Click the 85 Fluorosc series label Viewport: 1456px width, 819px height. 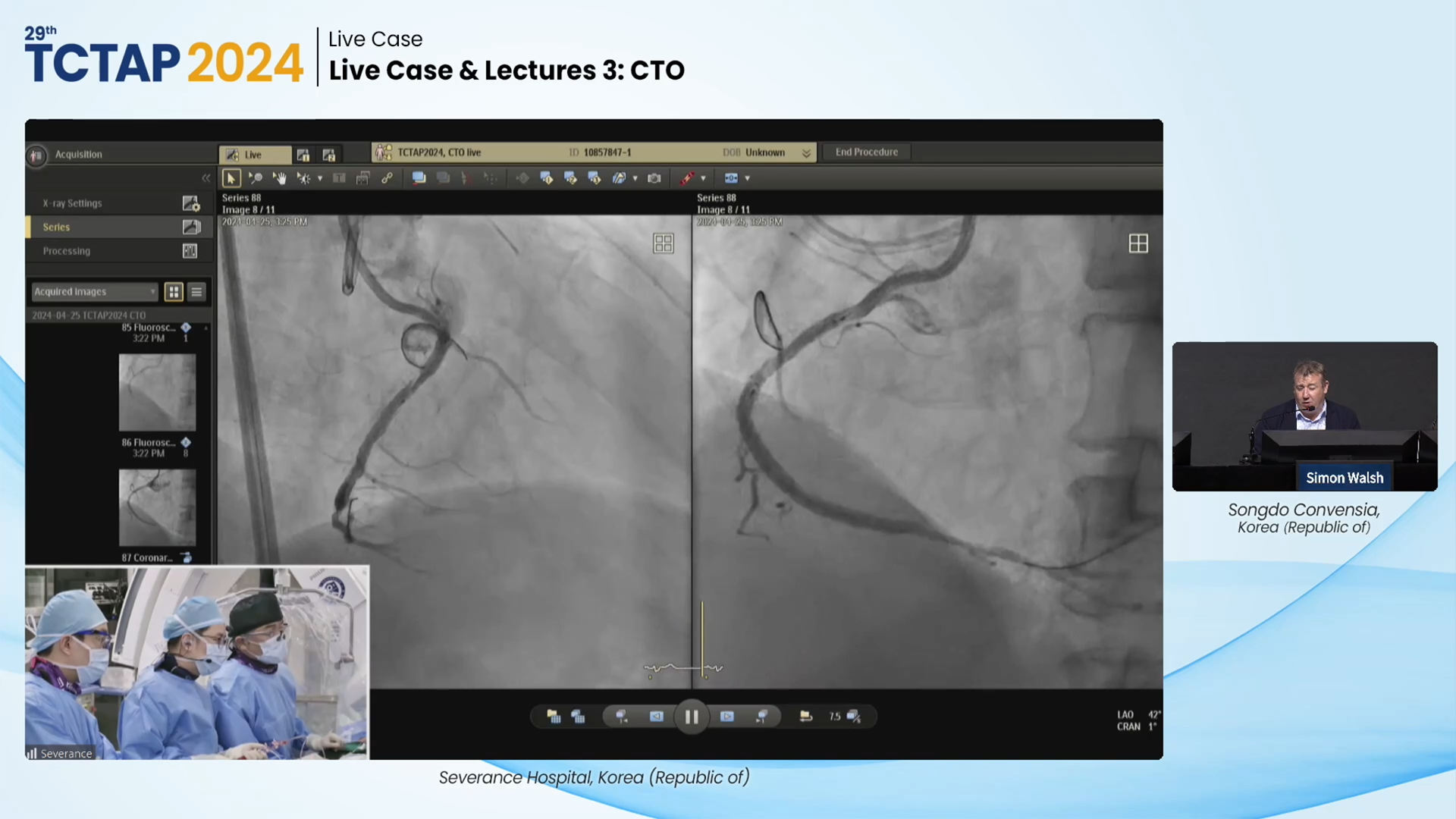point(149,328)
